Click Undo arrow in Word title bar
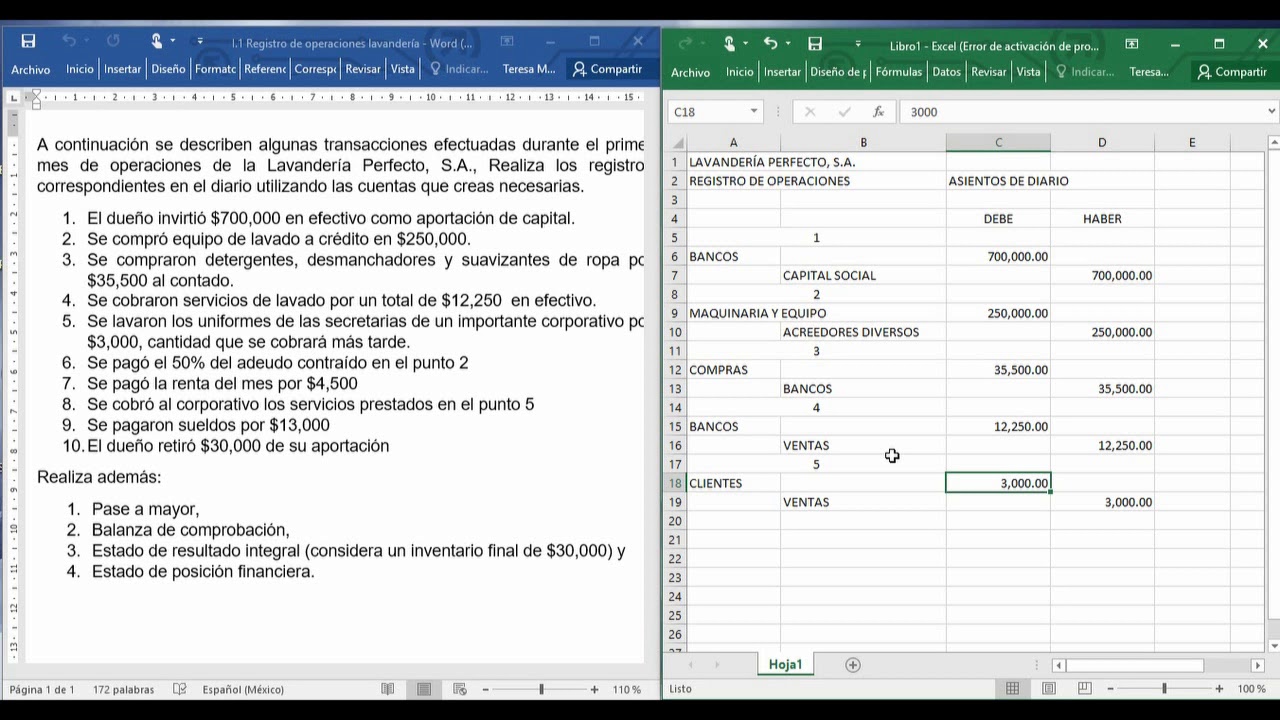This screenshot has height=720, width=1280. 69,41
